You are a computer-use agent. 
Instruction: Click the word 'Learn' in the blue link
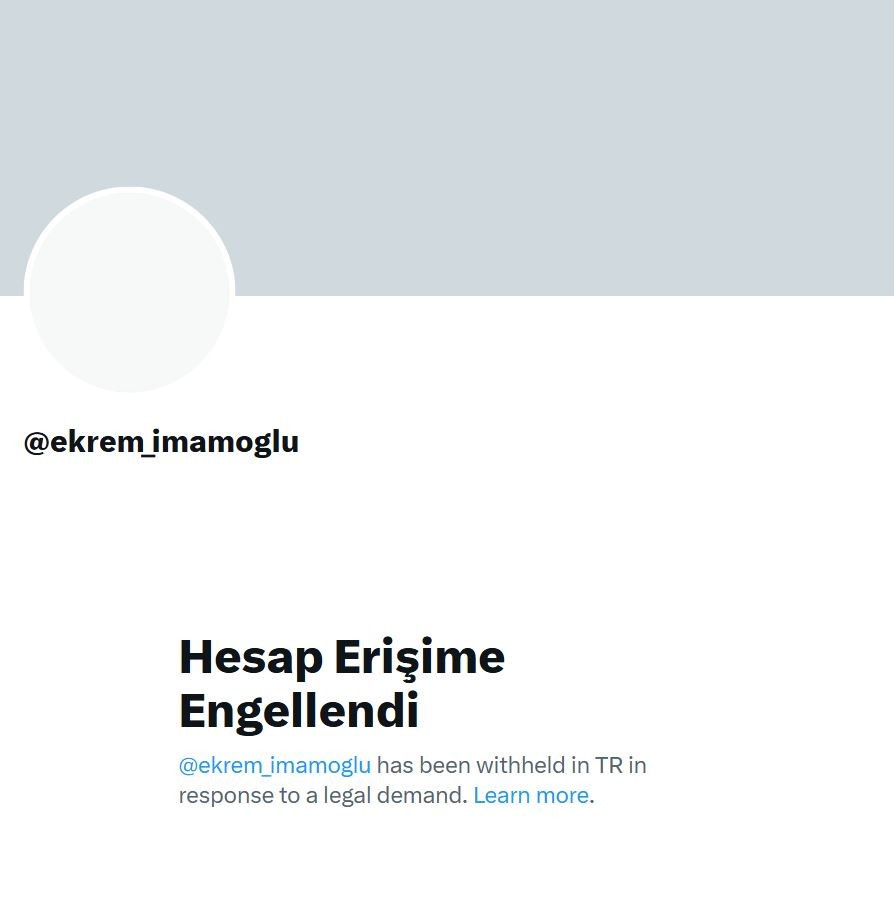502,795
